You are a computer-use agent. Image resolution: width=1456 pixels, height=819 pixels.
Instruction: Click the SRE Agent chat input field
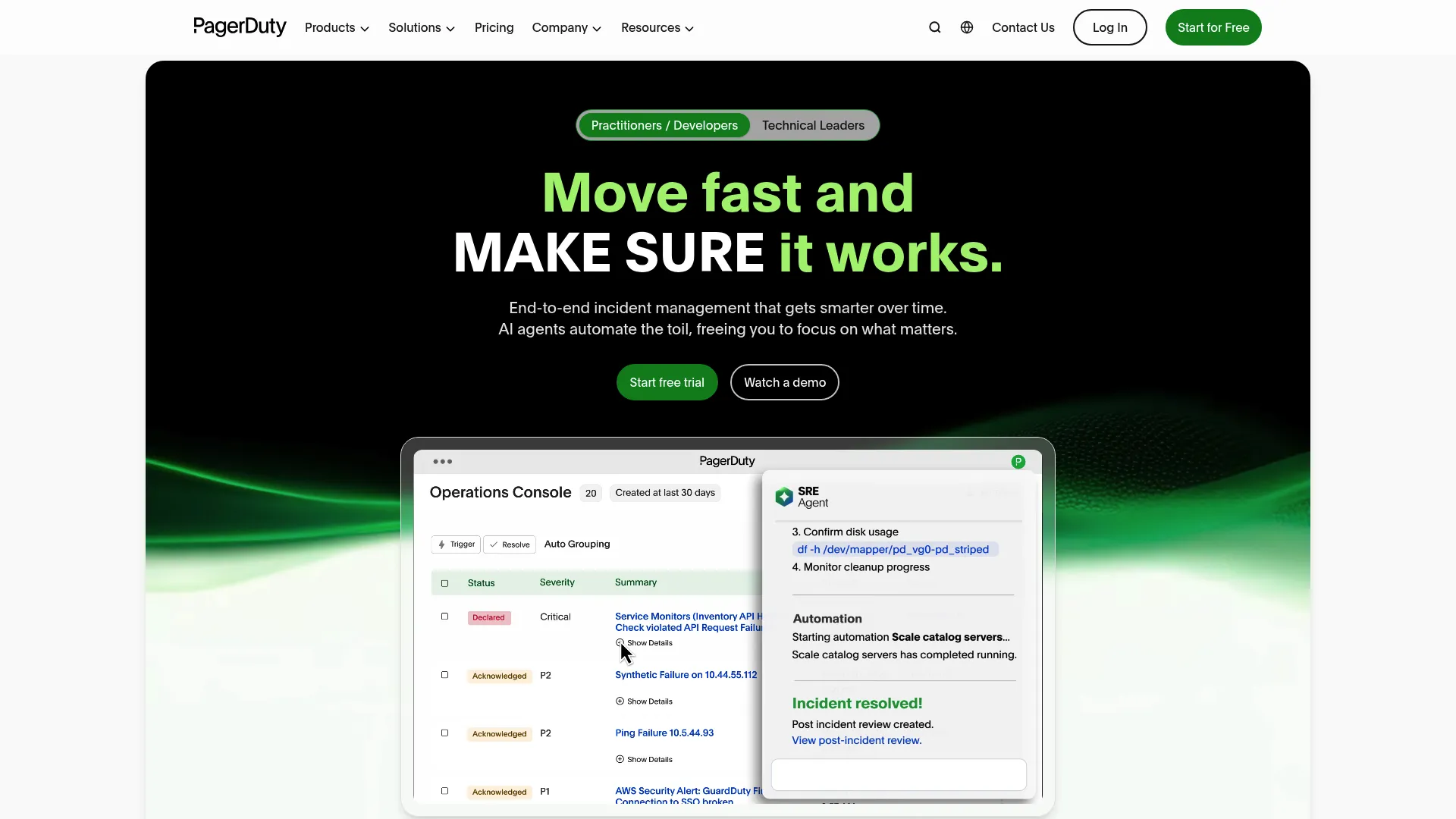[899, 775]
